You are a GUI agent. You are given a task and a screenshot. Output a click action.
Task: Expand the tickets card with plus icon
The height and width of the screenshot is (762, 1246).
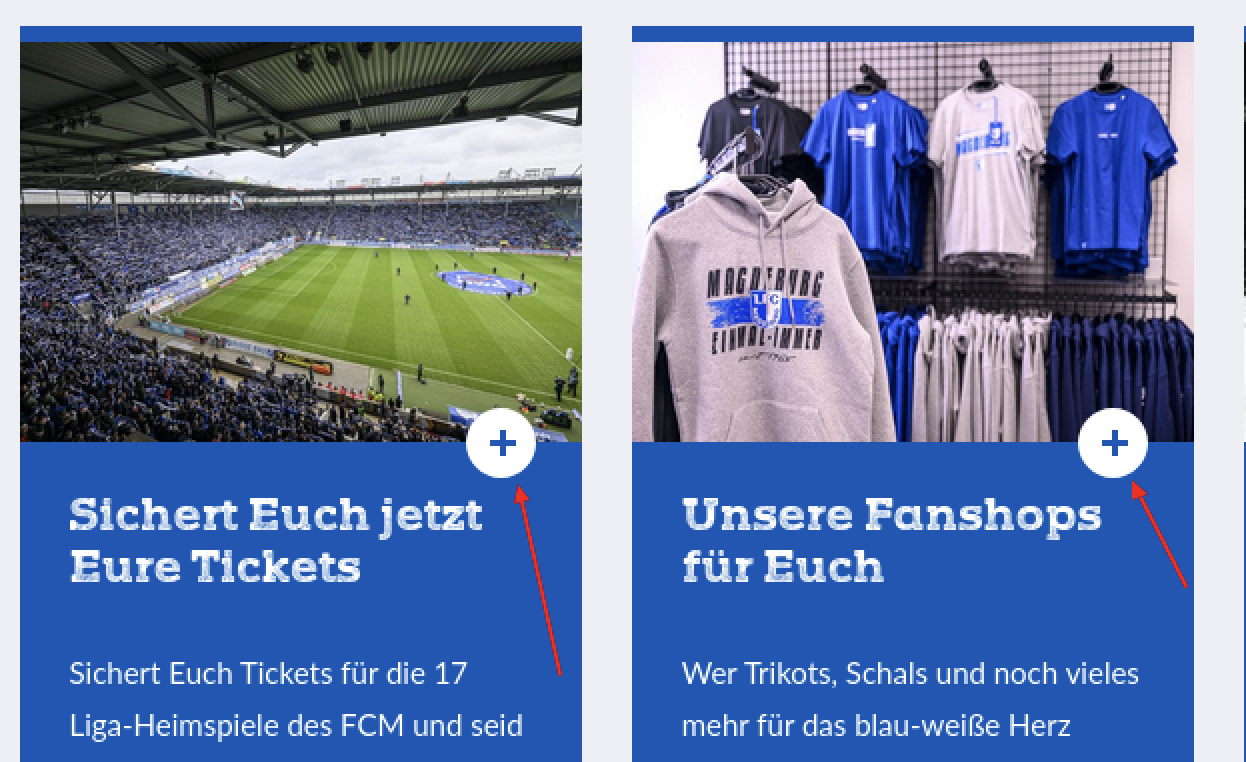pyautogui.click(x=501, y=444)
